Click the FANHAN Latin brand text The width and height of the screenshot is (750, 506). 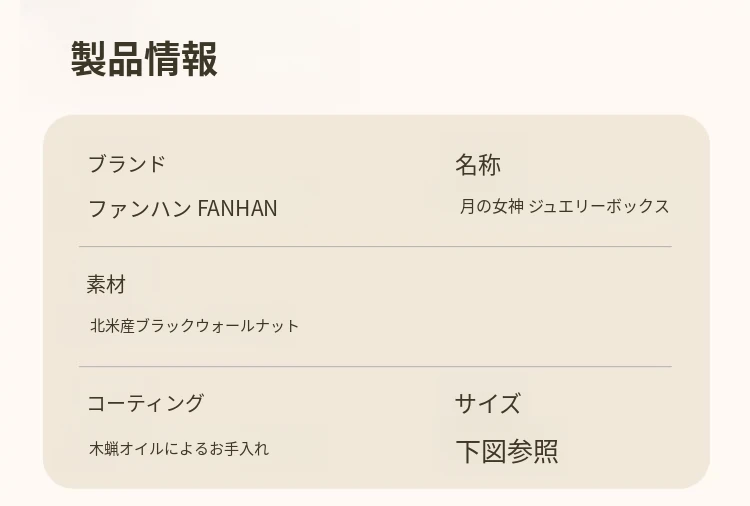click(237, 209)
